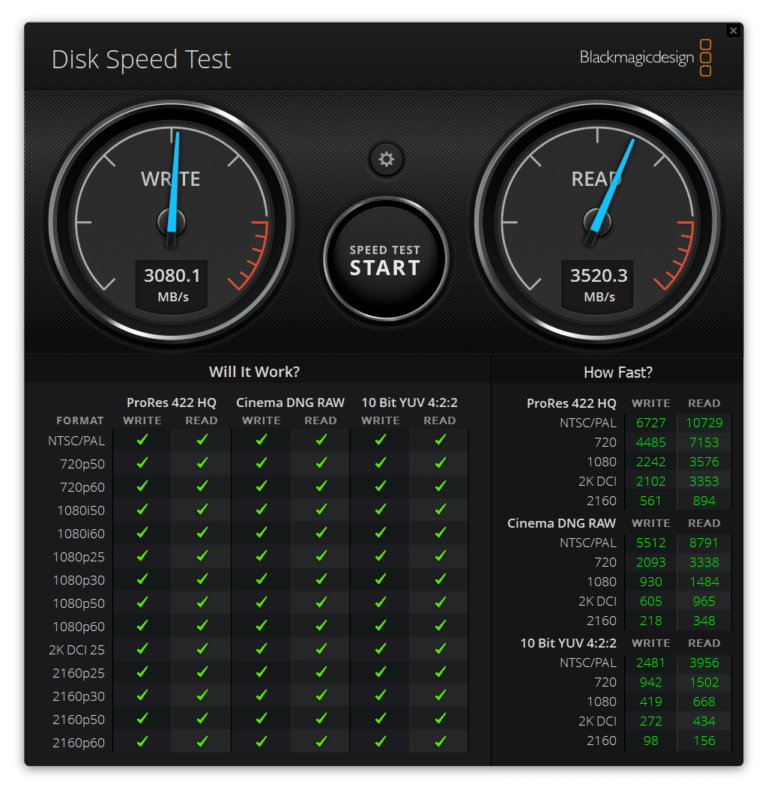The image size is (768, 793).
Task: Click Cinema DNG RAW write checkmark for 1080p50
Action: [261, 602]
